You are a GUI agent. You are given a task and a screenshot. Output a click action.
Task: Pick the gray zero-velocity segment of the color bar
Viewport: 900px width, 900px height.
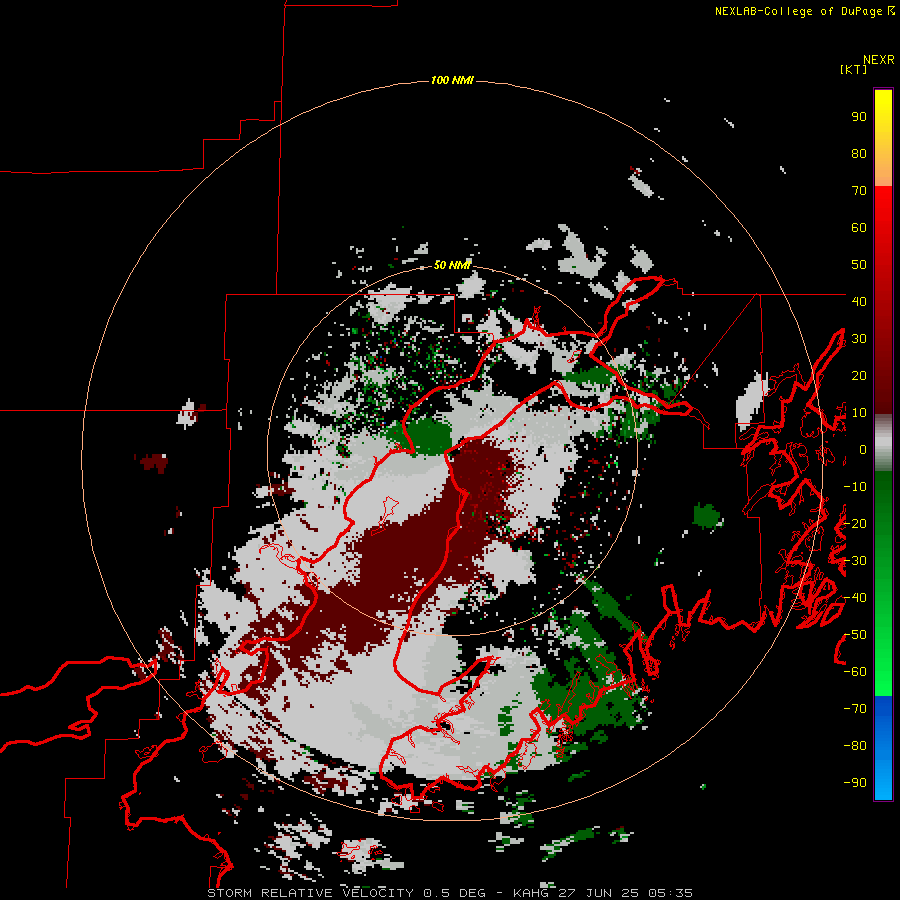coord(883,443)
